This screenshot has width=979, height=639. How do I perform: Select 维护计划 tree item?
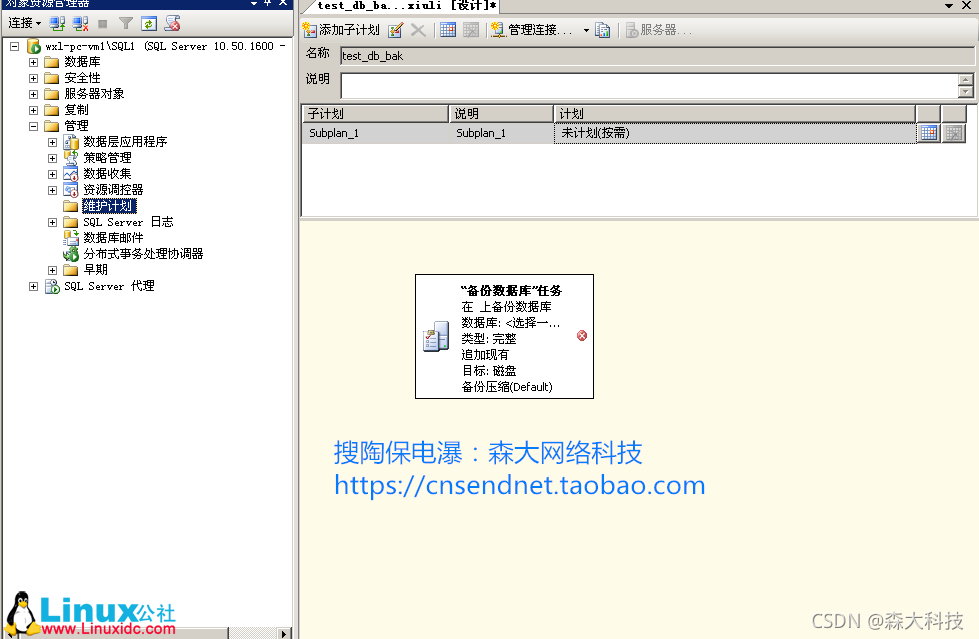109,206
